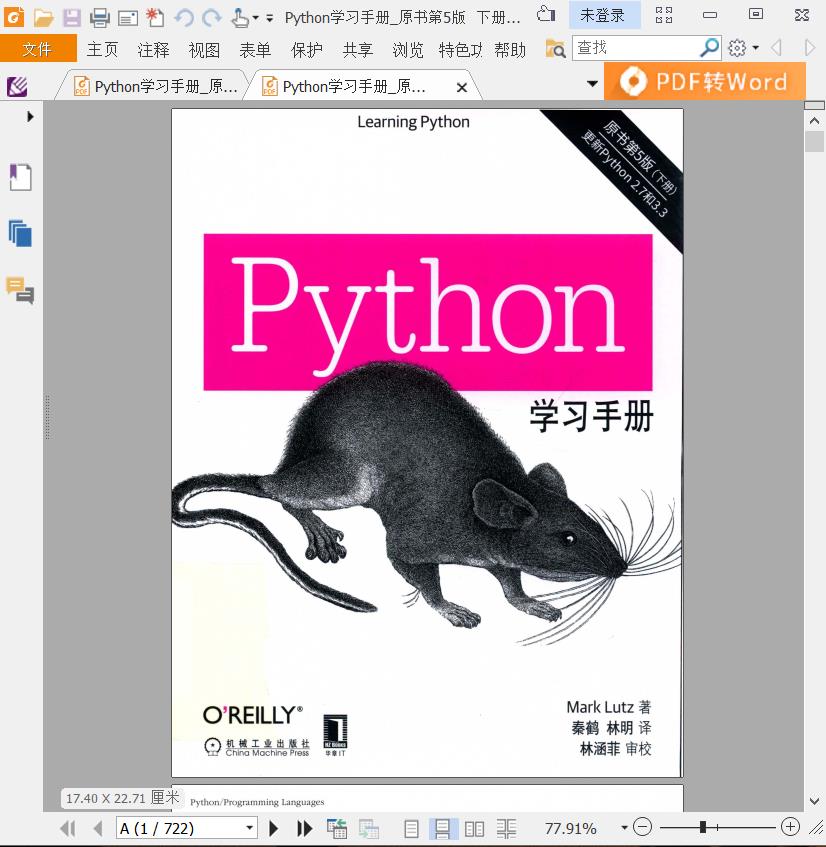The image size is (826, 847).
Task: Jump to the last page button
Action: pyautogui.click(x=304, y=828)
